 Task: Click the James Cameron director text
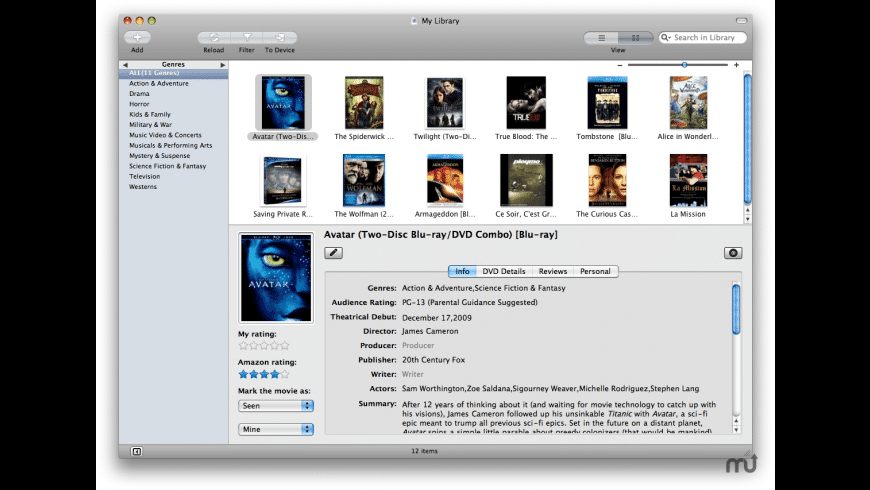[x=430, y=331]
